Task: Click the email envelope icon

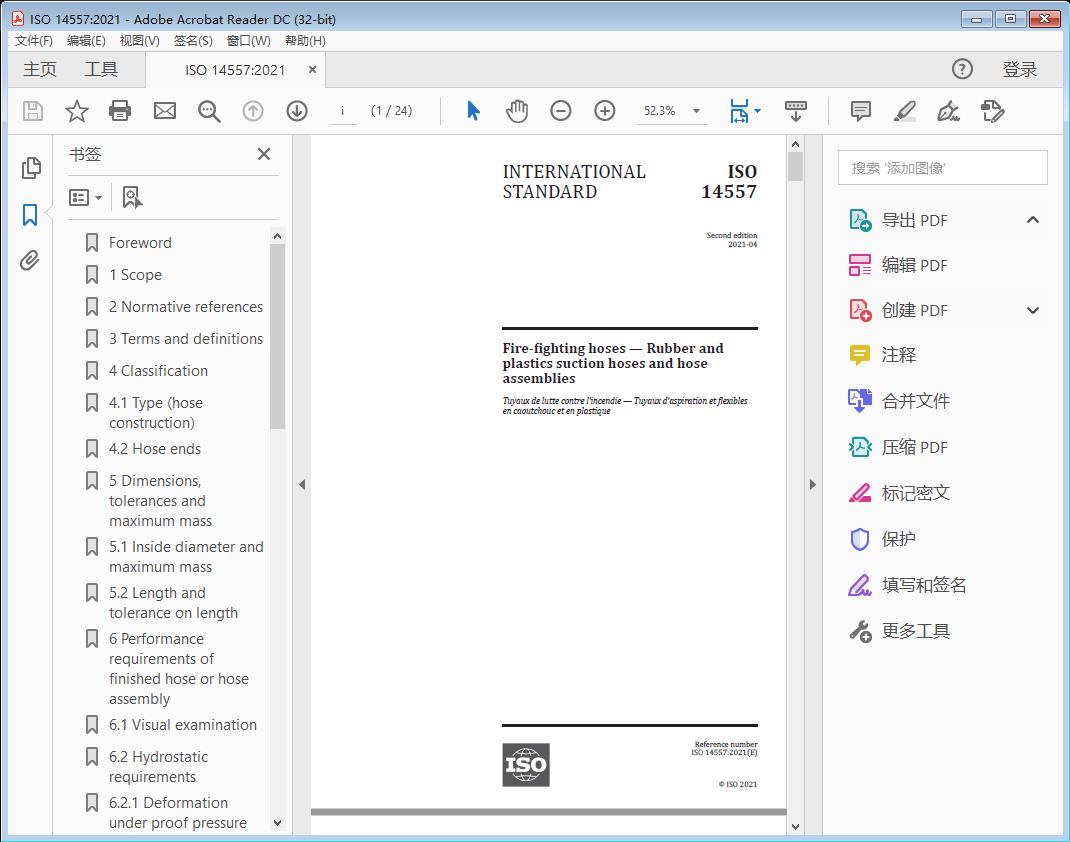Action: point(165,111)
